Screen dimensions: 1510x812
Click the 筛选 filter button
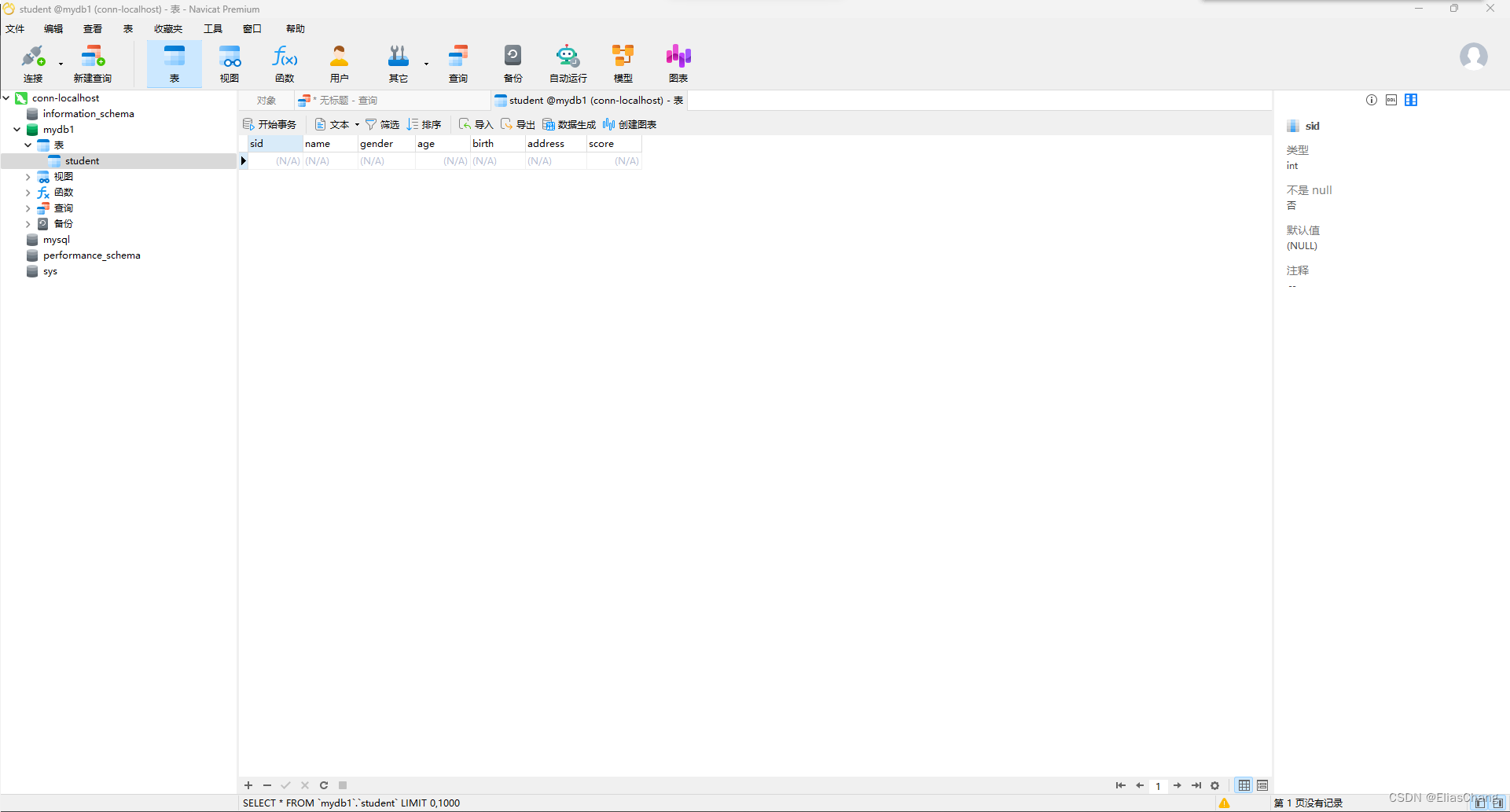(x=382, y=124)
